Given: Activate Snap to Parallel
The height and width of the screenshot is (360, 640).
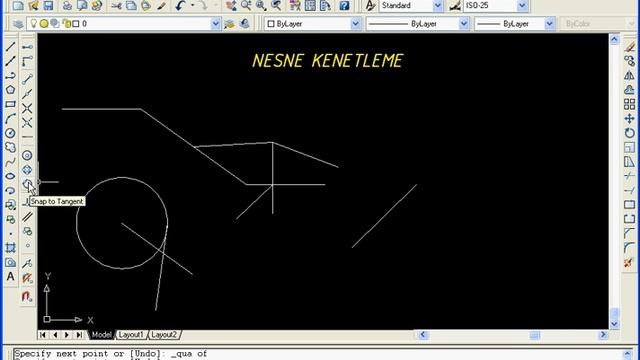Looking at the screenshot, I should click(x=27, y=217).
